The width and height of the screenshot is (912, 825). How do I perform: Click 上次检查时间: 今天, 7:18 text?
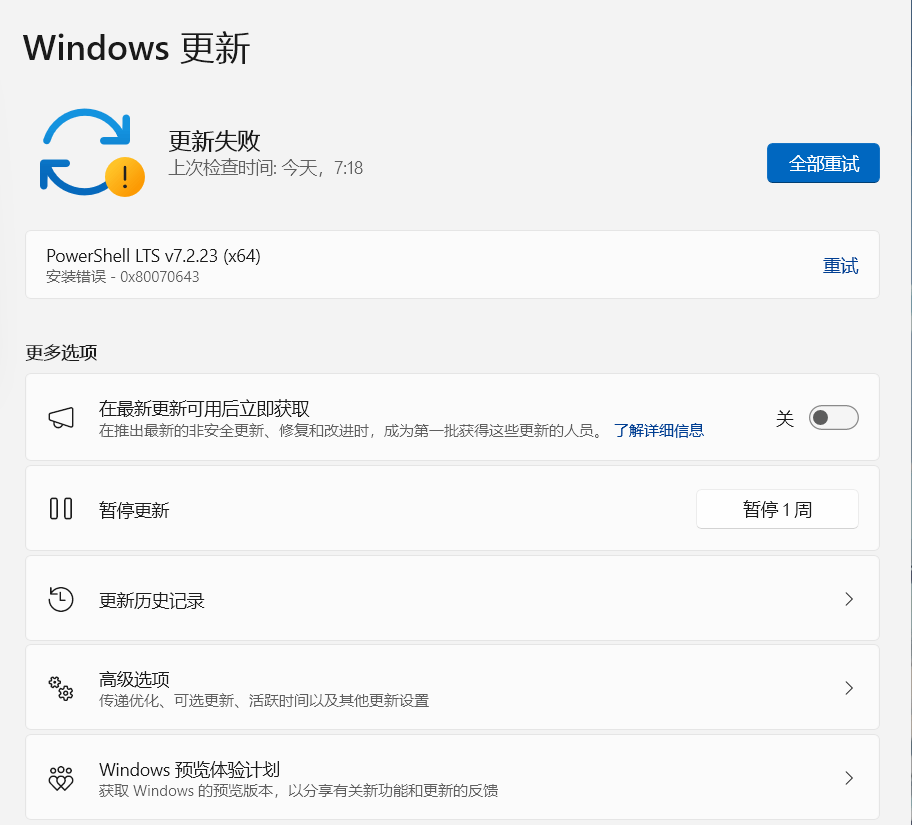(x=266, y=168)
